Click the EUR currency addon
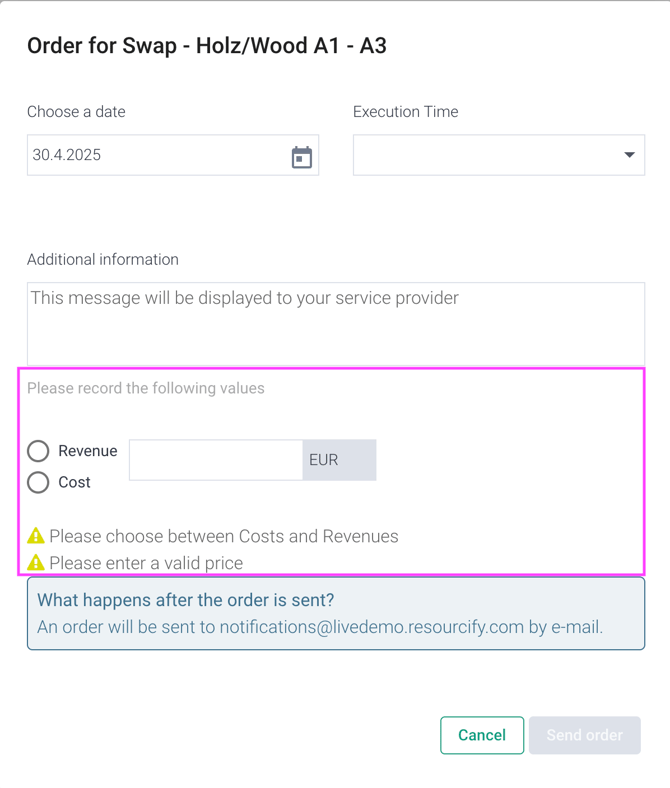This screenshot has width=670, height=788. point(339,460)
